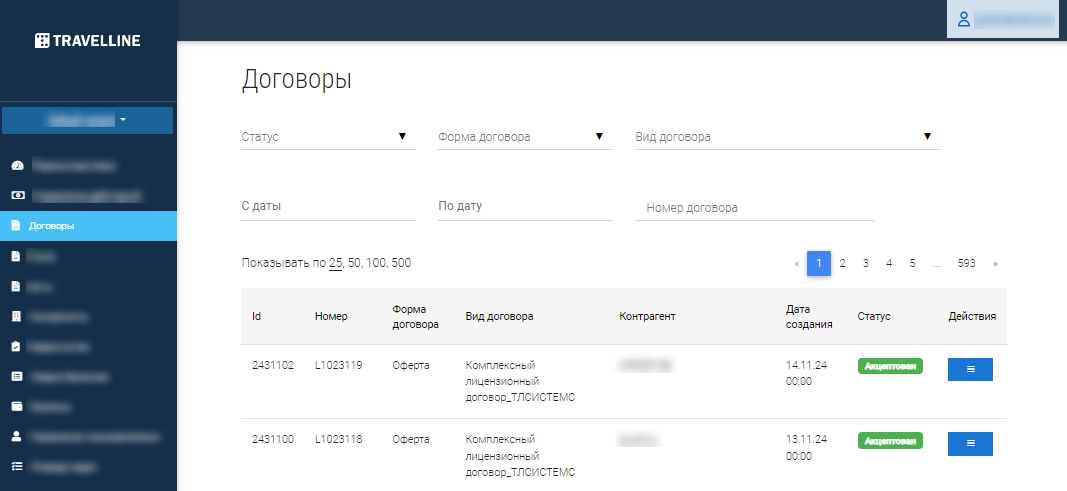Open the clipboard-check icon item in sidebar

16,346
